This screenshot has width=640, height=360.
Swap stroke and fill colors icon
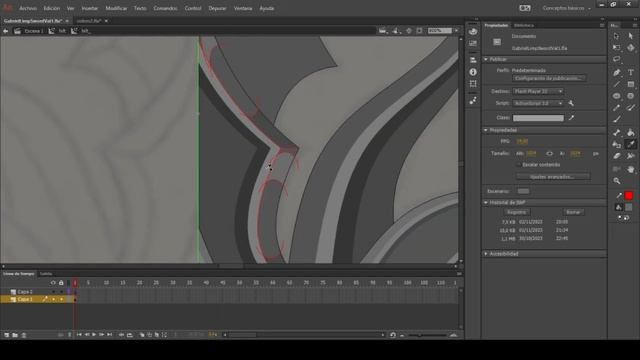click(x=627, y=218)
